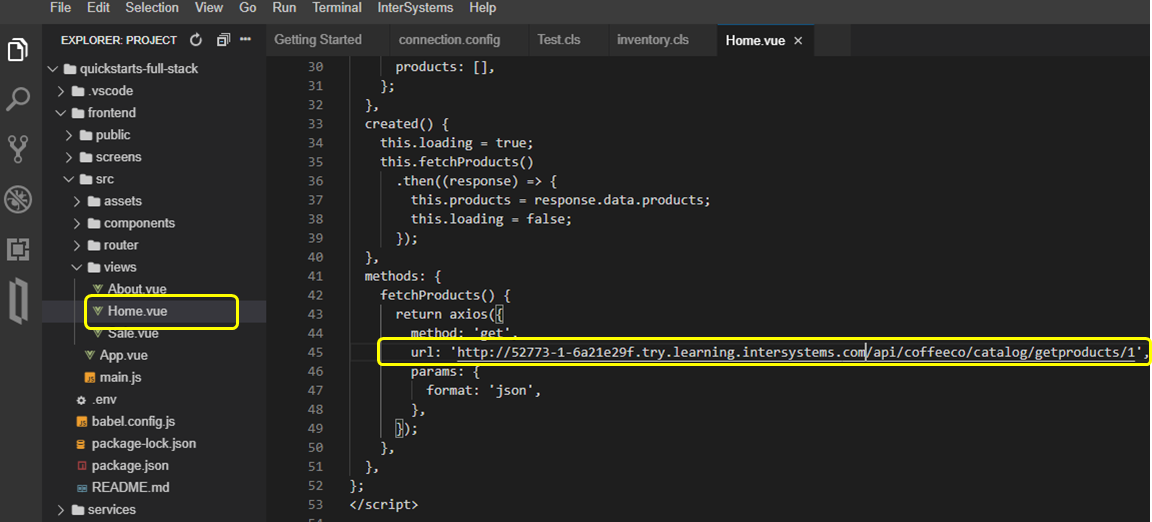
Task: Open App.vue in the file tree
Action: tap(124, 355)
